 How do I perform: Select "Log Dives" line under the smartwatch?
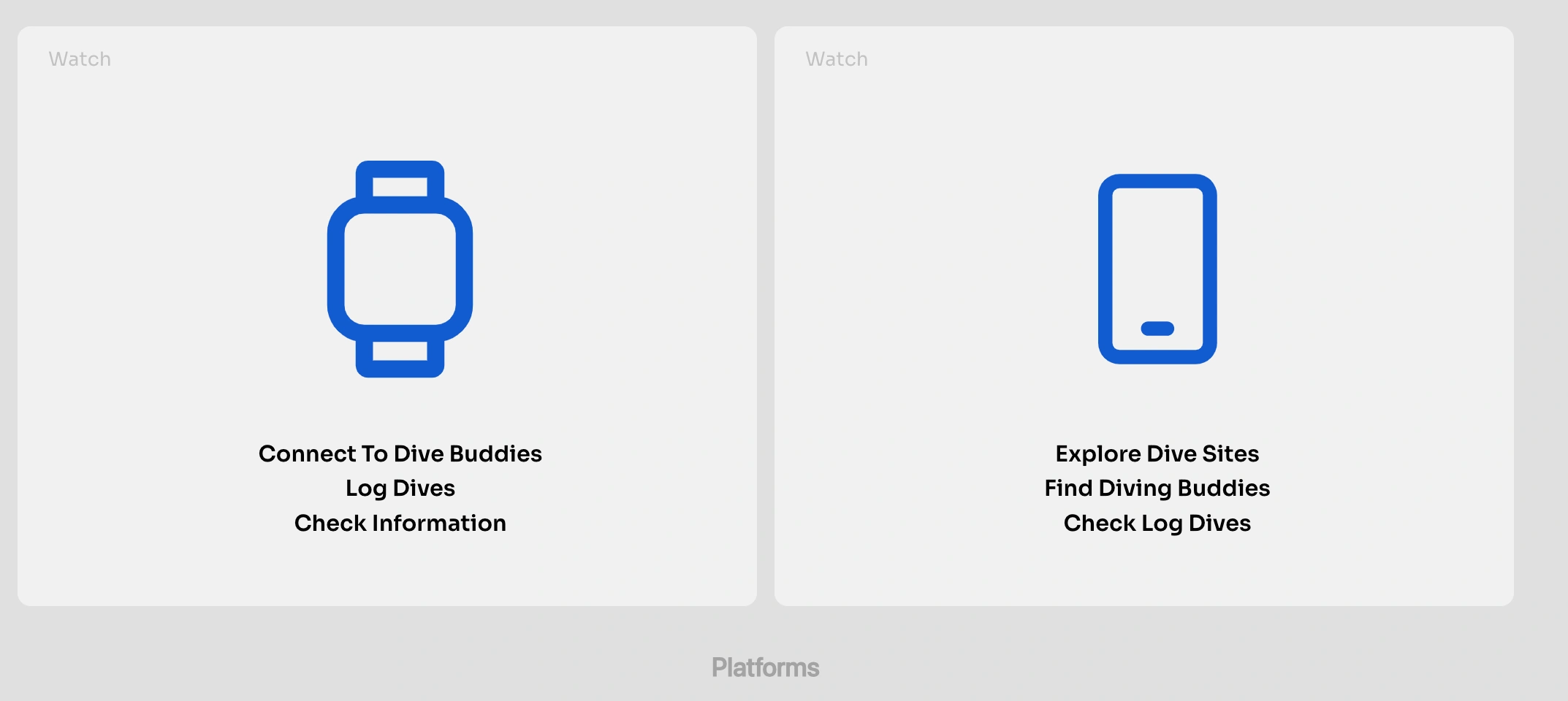pos(400,489)
